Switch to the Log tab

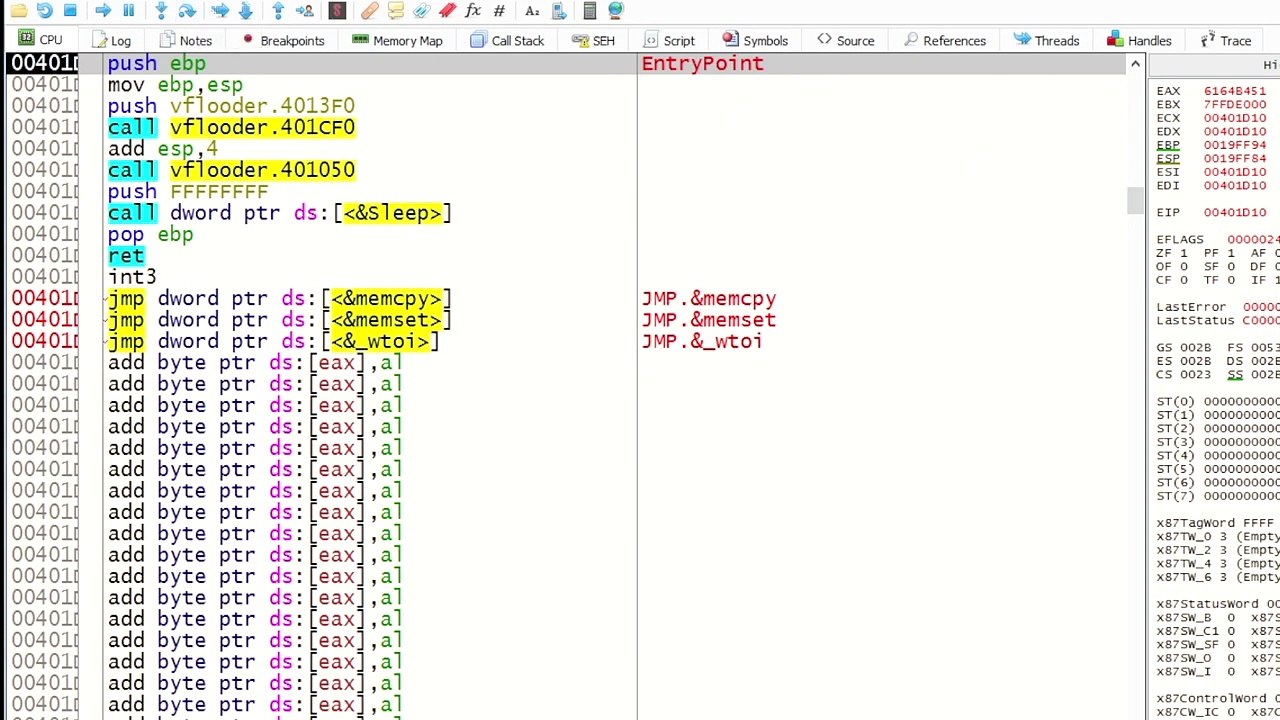tap(110, 40)
